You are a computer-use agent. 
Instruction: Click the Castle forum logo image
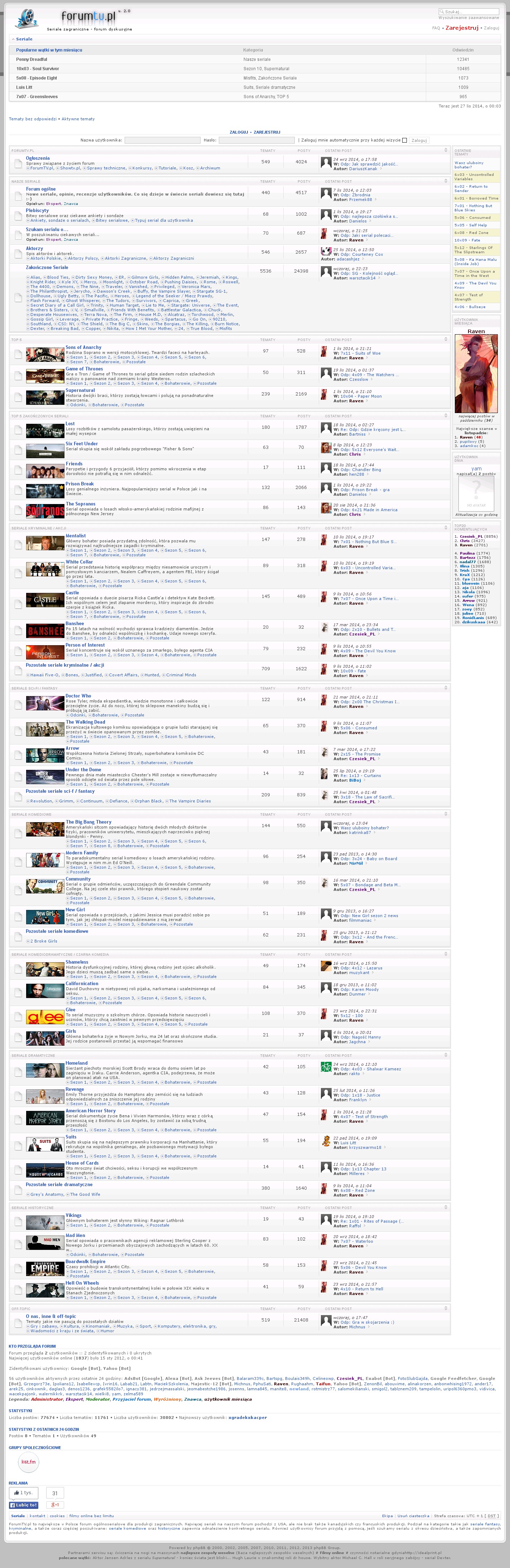[x=45, y=600]
